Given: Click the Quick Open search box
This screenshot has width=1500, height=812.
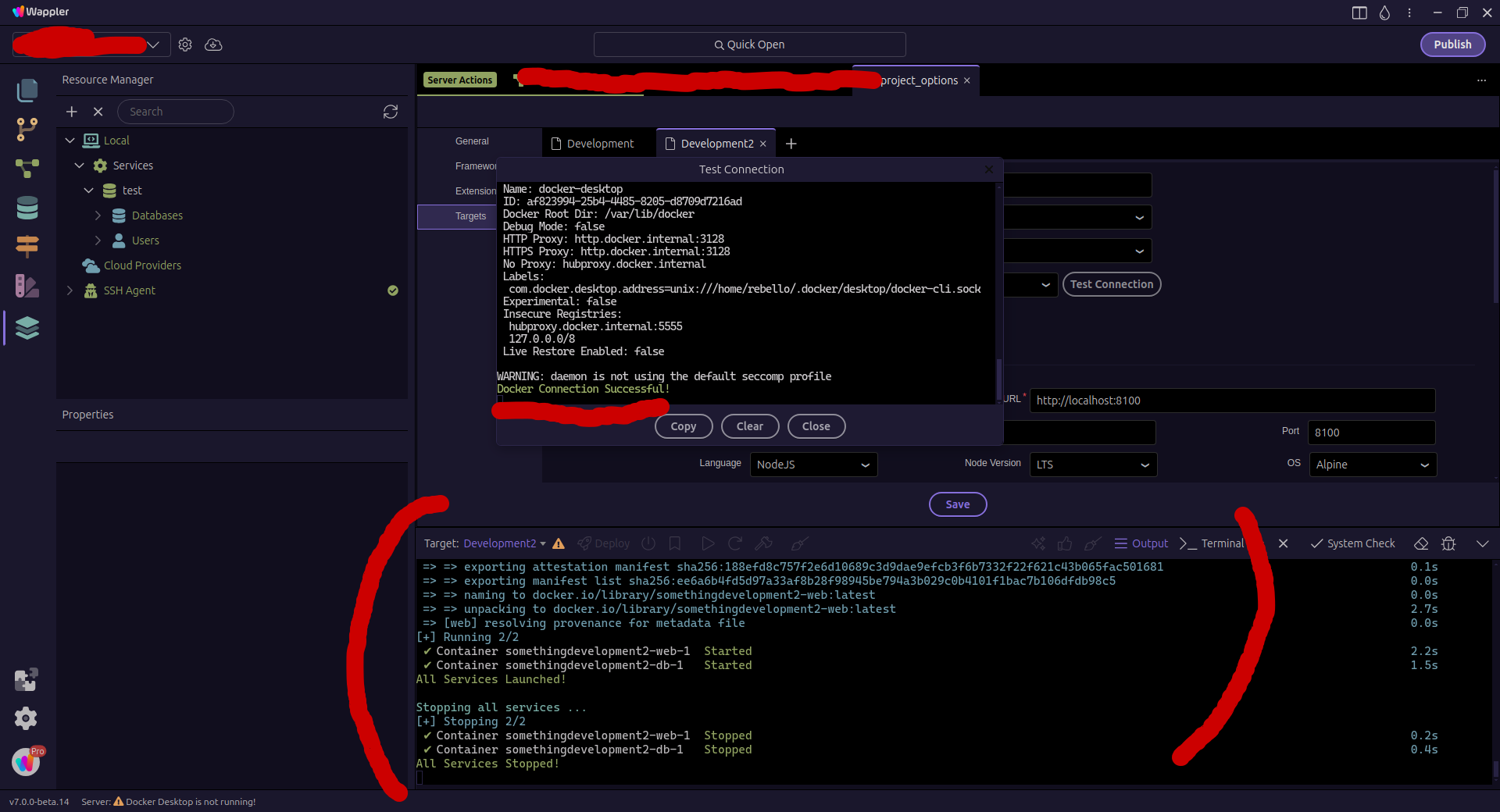Looking at the screenshot, I should (750, 45).
